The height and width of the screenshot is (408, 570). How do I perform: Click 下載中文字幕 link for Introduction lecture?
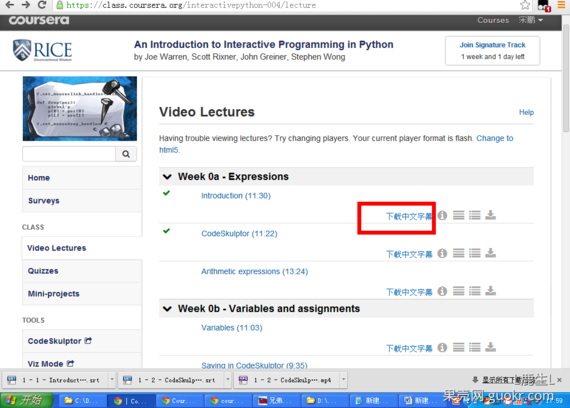click(x=409, y=216)
